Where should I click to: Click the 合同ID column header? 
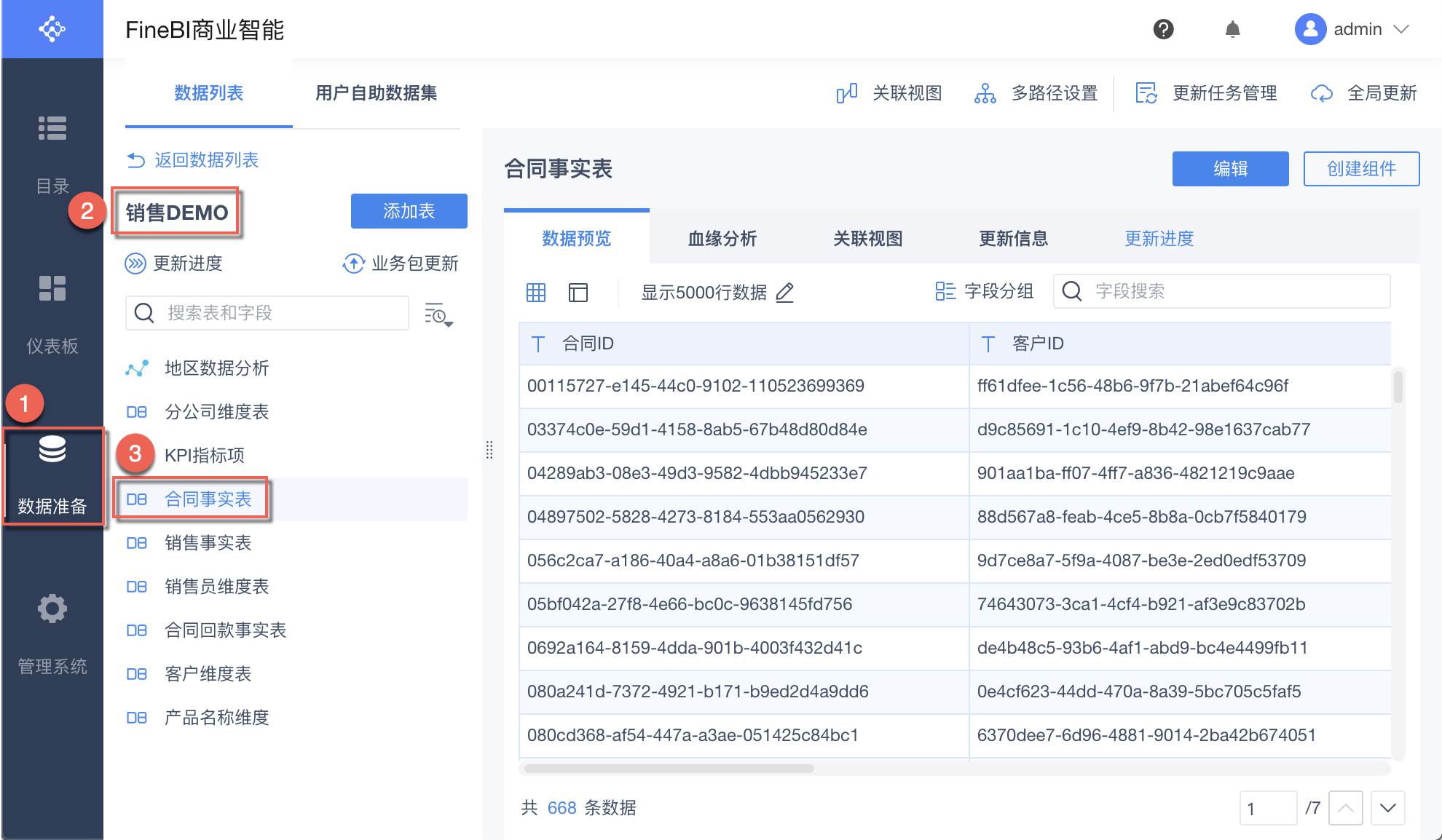[x=744, y=344]
